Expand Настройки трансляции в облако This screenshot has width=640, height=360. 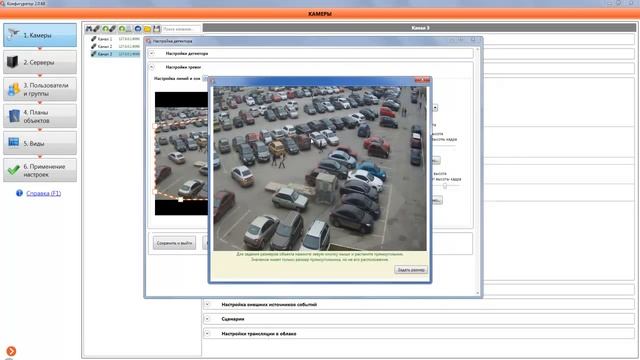coord(207,333)
